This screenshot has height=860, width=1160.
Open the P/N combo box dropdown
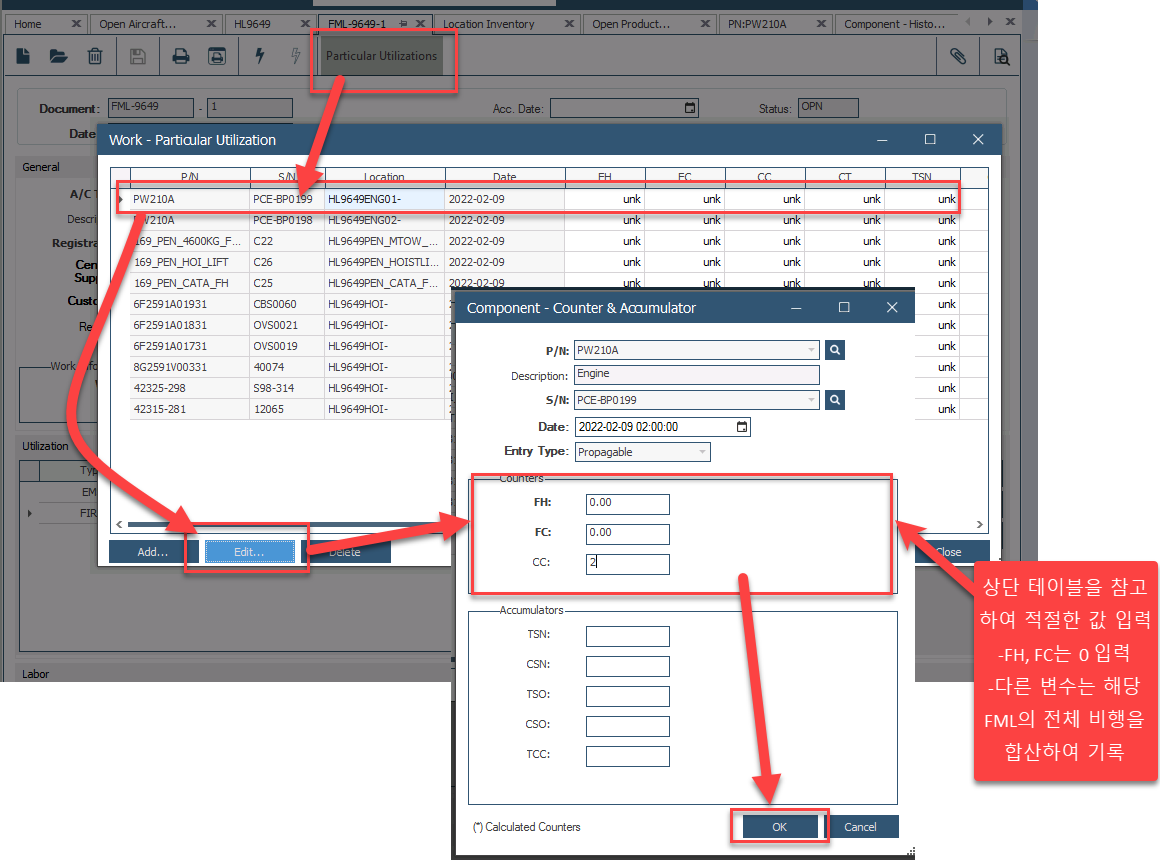coord(811,350)
